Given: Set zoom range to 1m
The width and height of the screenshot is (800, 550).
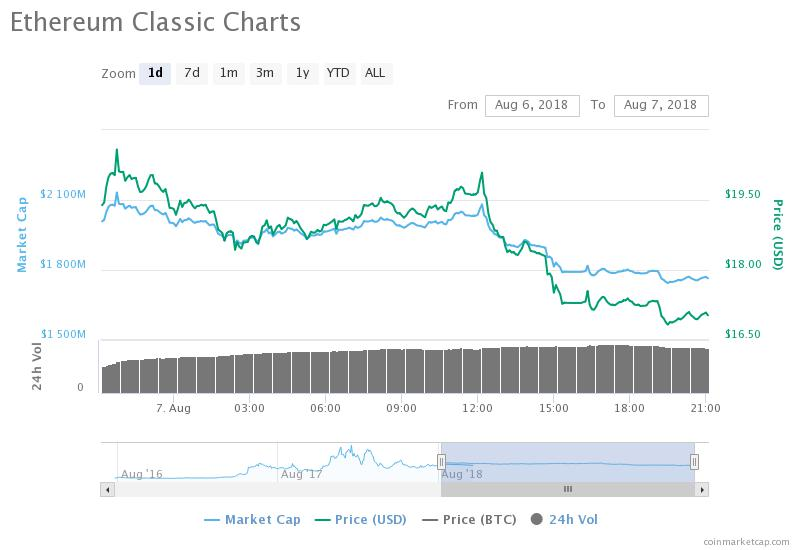Looking at the screenshot, I should click(229, 73).
